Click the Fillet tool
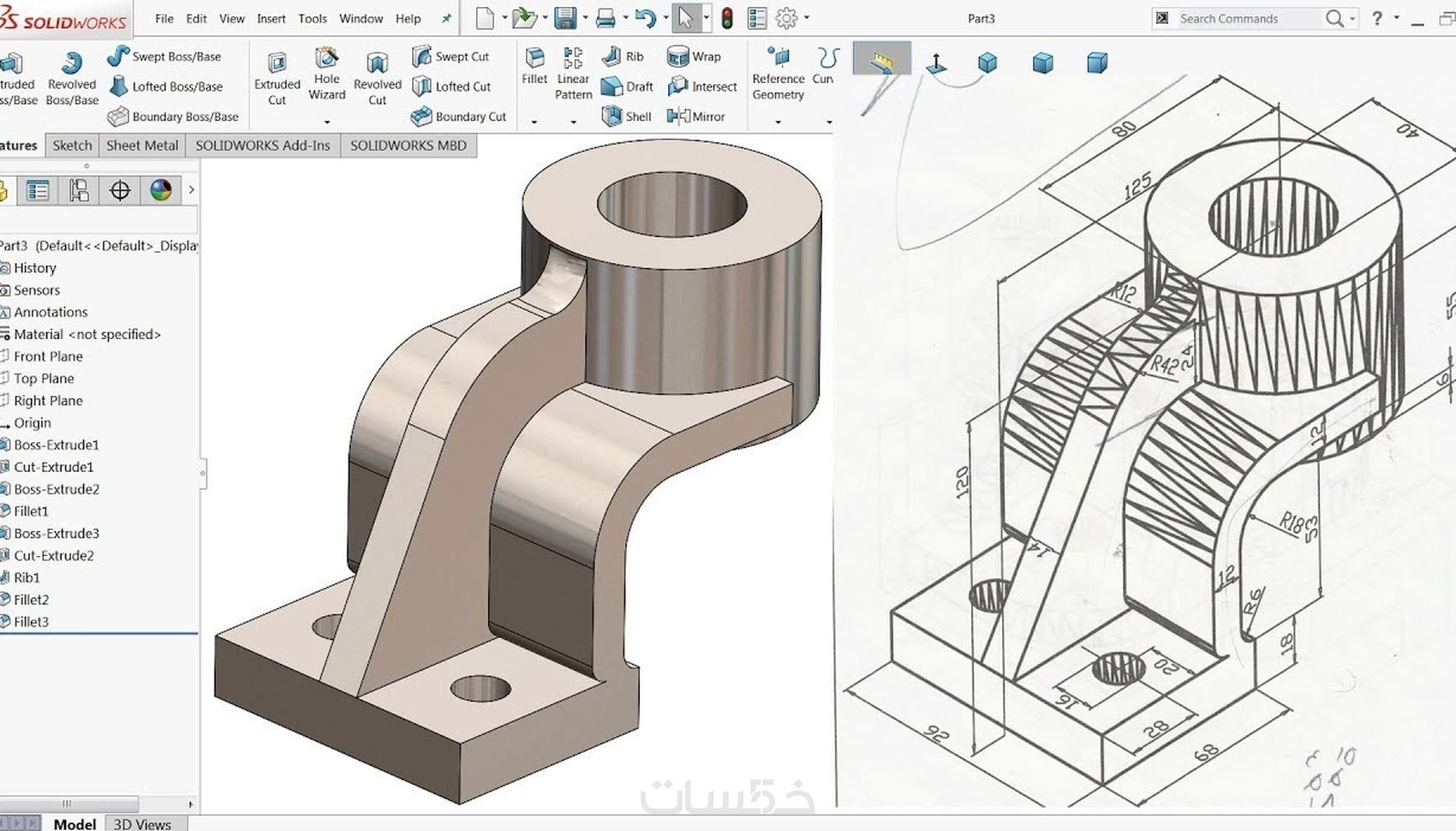 [534, 67]
